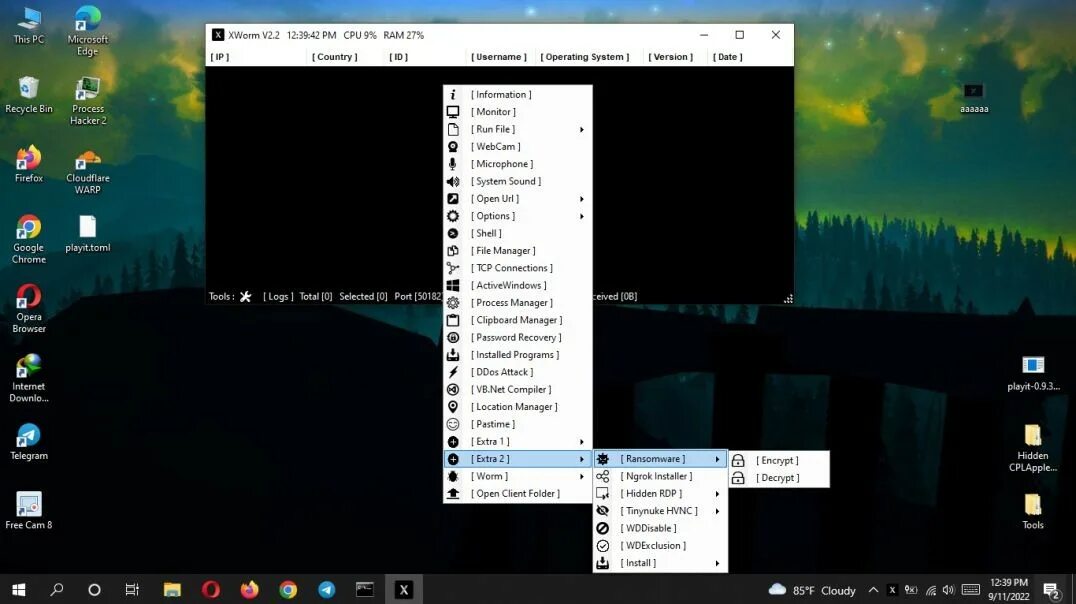
Task: Click the Open Client Folder icon
Action: point(453,493)
